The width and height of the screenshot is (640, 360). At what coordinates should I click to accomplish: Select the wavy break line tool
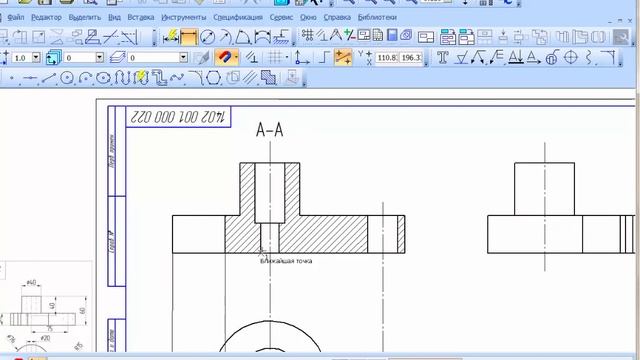click(x=589, y=58)
